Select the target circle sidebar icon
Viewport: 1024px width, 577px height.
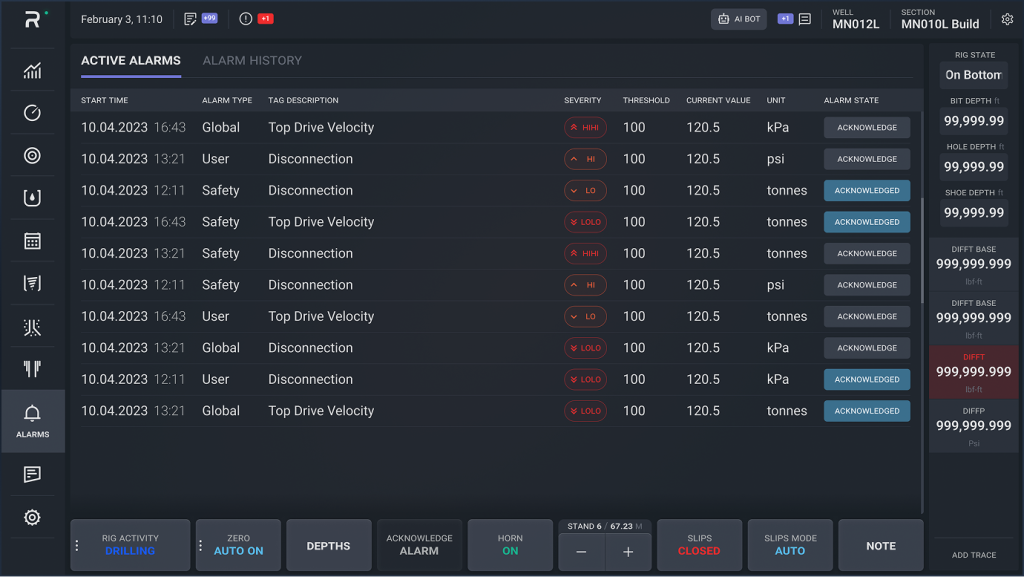[32, 155]
